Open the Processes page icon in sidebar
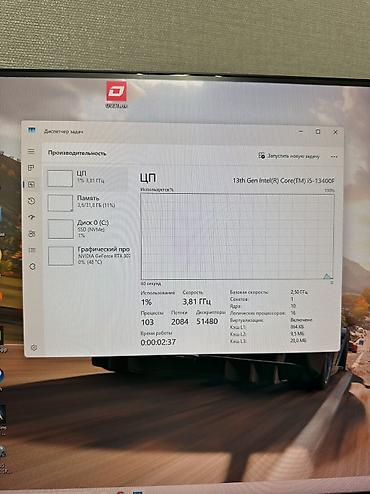This screenshot has height=494, width=370. pyautogui.click(x=31, y=168)
